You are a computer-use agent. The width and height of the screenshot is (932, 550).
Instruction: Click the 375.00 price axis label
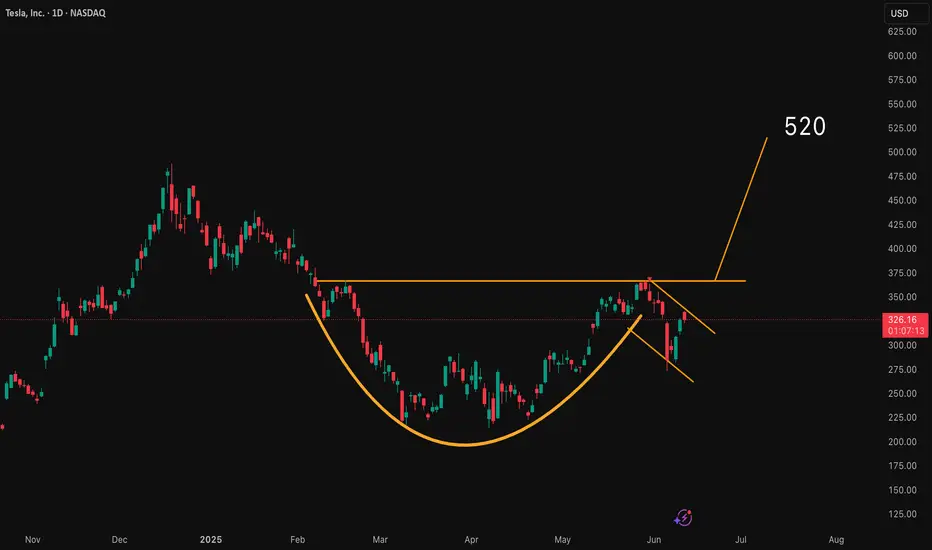tap(902, 273)
